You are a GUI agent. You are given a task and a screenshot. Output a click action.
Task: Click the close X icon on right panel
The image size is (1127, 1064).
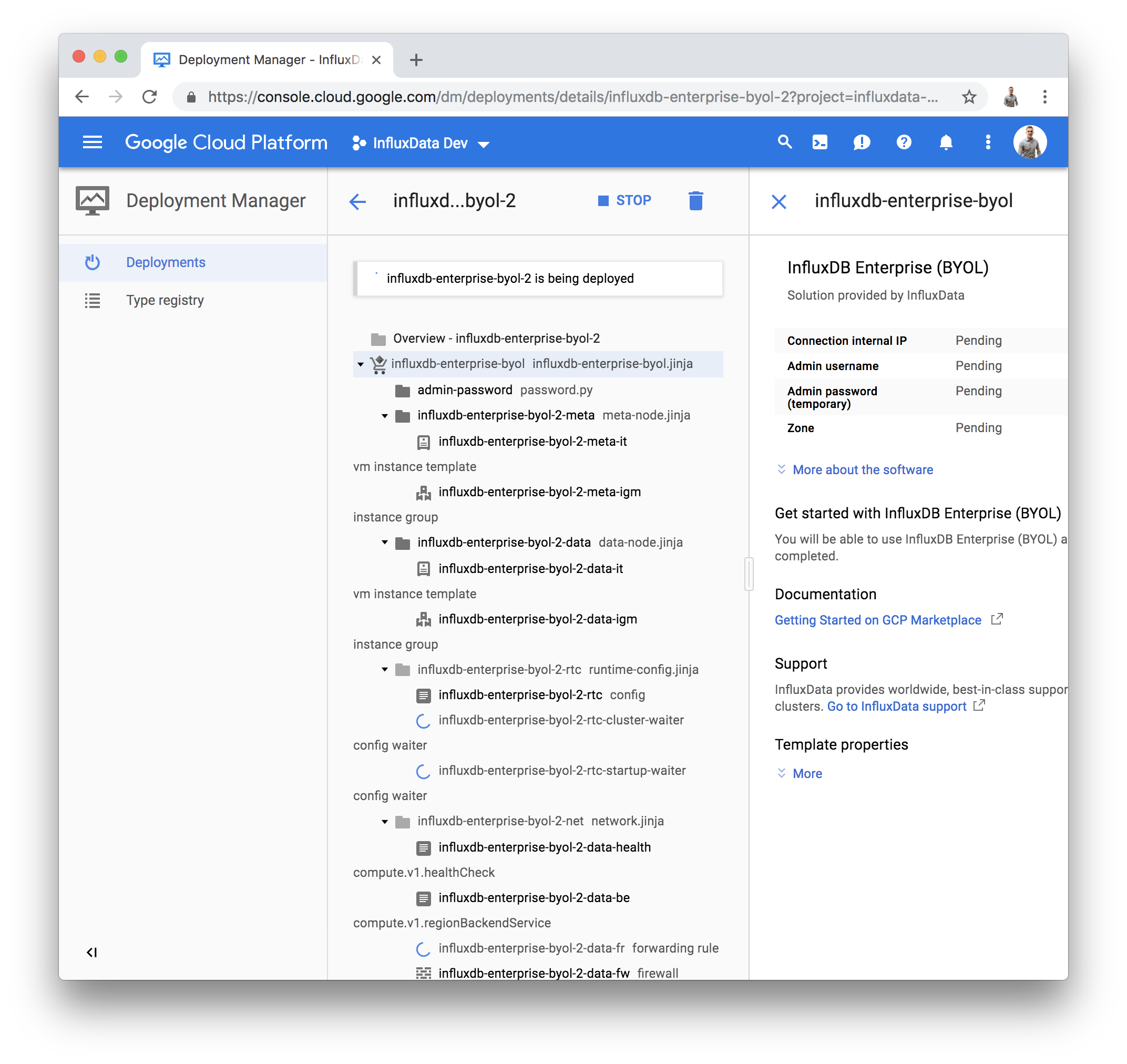click(x=779, y=201)
